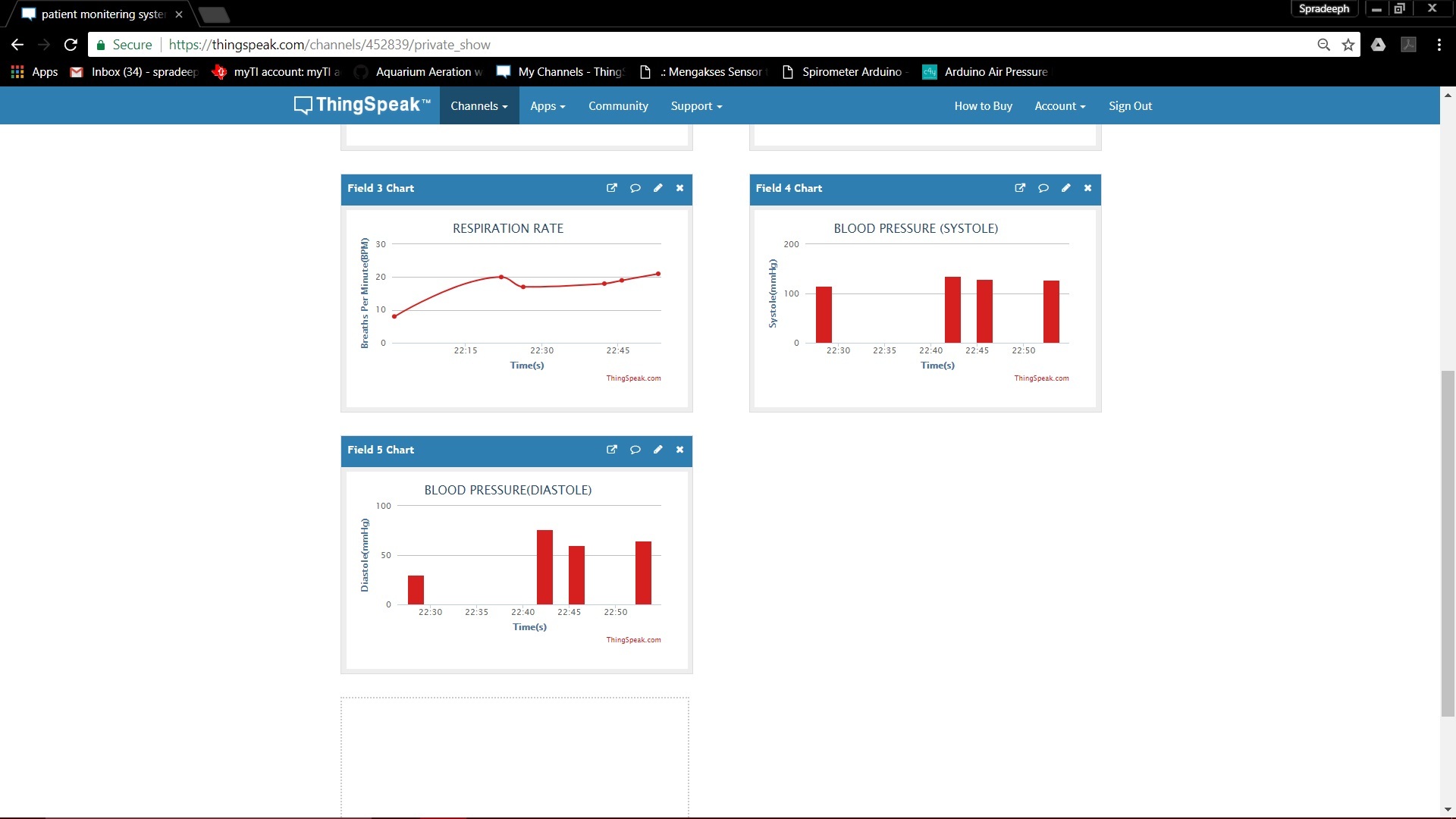1456x819 pixels.
Task: Close the Field 3 Chart widget
Action: click(x=680, y=188)
